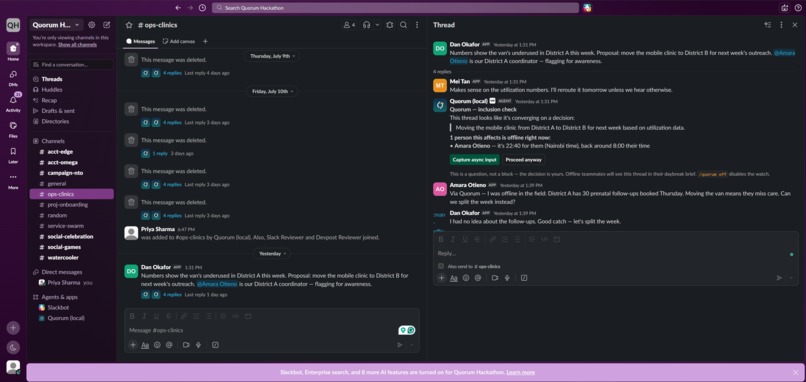Open DMs from the left rail
The height and width of the screenshot is (382, 806).
coord(13,75)
